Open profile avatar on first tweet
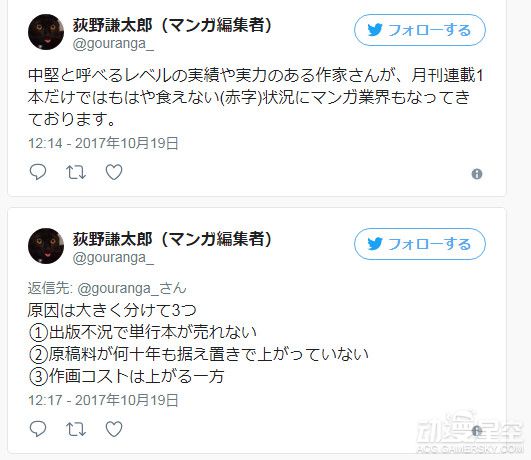The width and height of the screenshot is (531, 460). pyautogui.click(x=46, y=32)
